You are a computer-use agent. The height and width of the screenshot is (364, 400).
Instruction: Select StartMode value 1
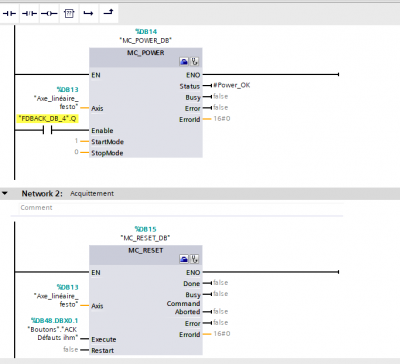[x=76, y=141]
